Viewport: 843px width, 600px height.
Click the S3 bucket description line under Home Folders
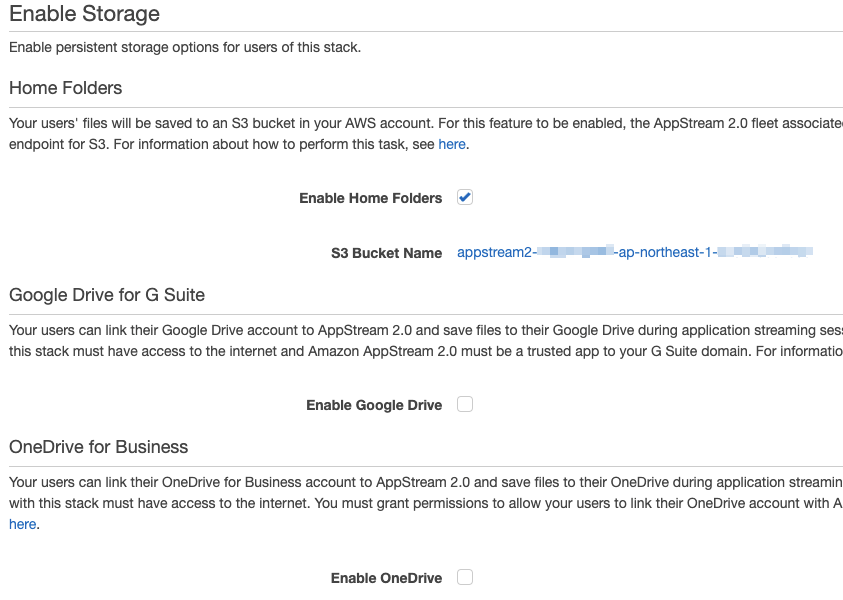click(420, 123)
